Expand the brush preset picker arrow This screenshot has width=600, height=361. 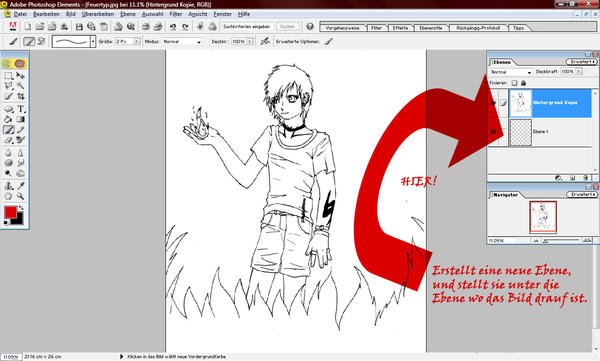[93, 41]
